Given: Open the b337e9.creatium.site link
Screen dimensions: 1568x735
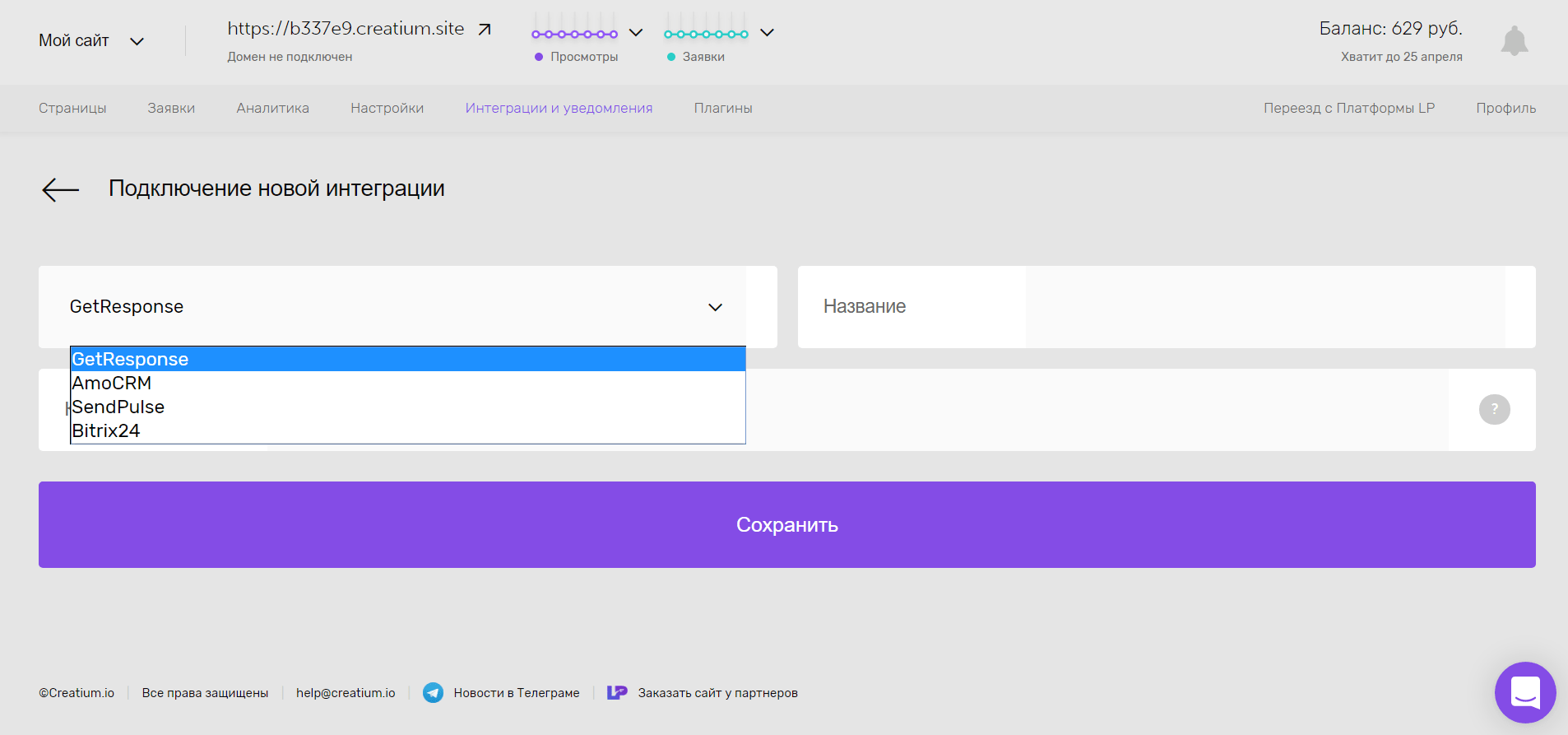Looking at the screenshot, I should [346, 29].
